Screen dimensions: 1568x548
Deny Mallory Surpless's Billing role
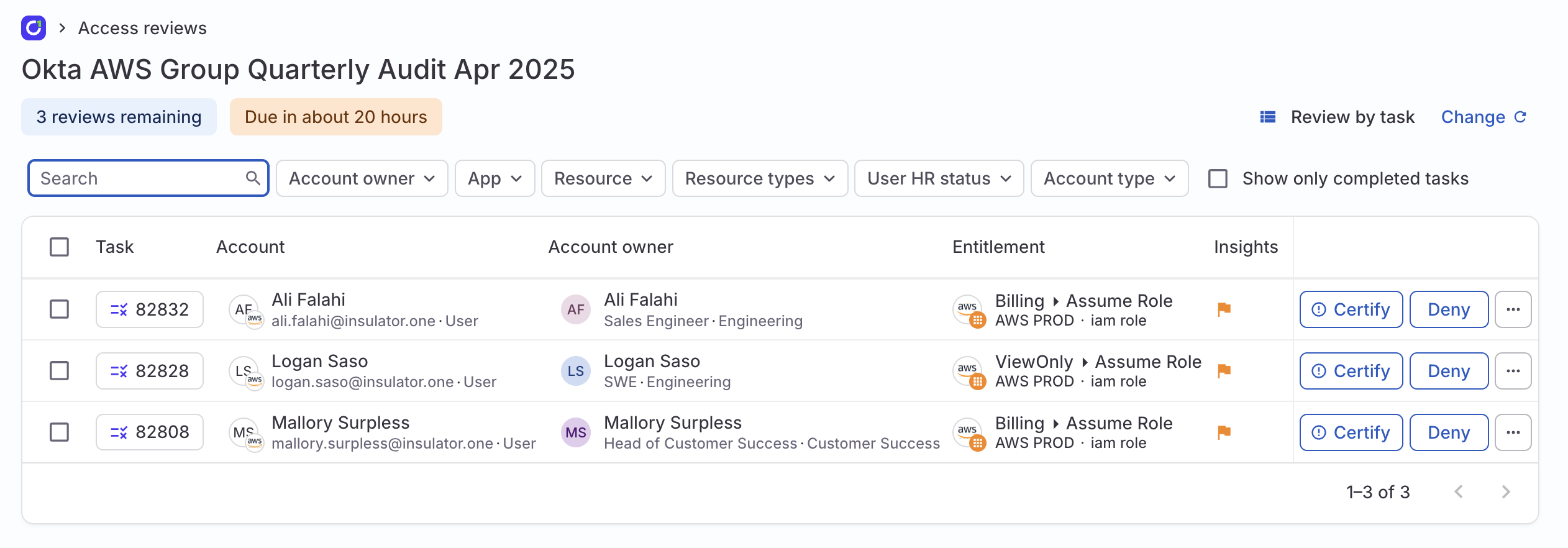coord(1448,432)
